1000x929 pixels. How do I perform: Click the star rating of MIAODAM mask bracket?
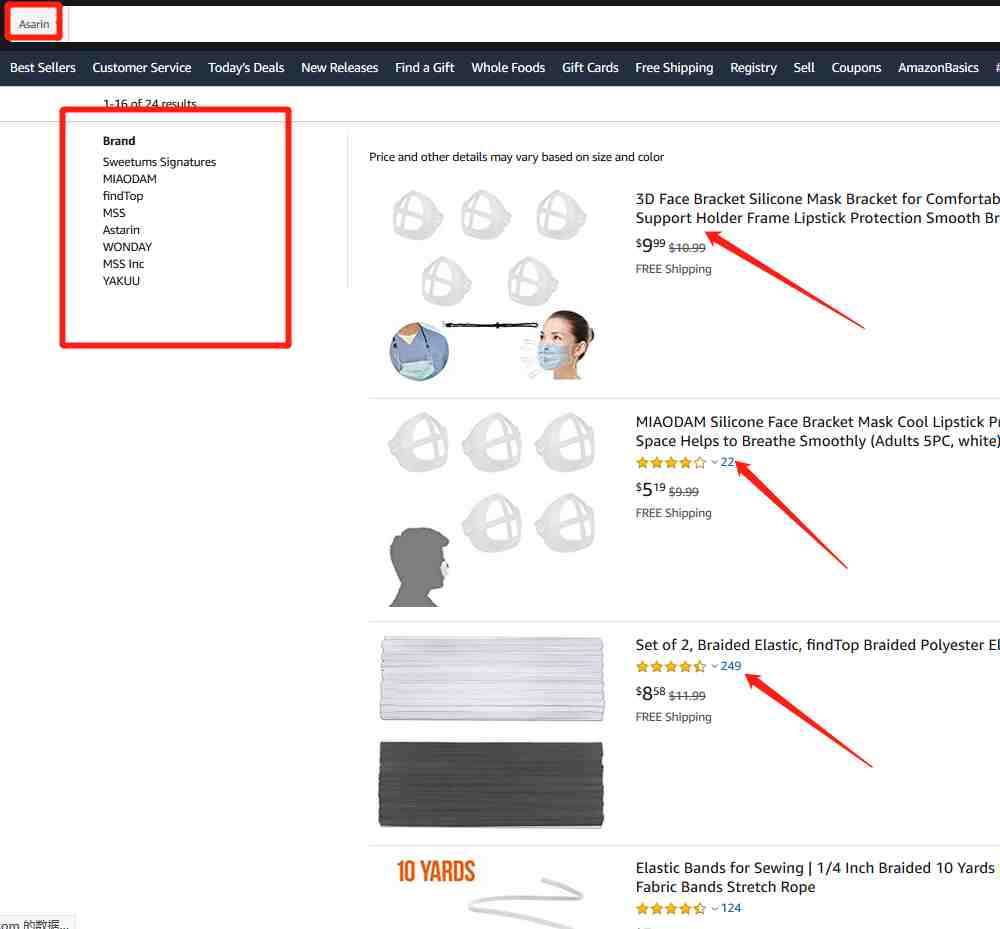click(x=671, y=462)
